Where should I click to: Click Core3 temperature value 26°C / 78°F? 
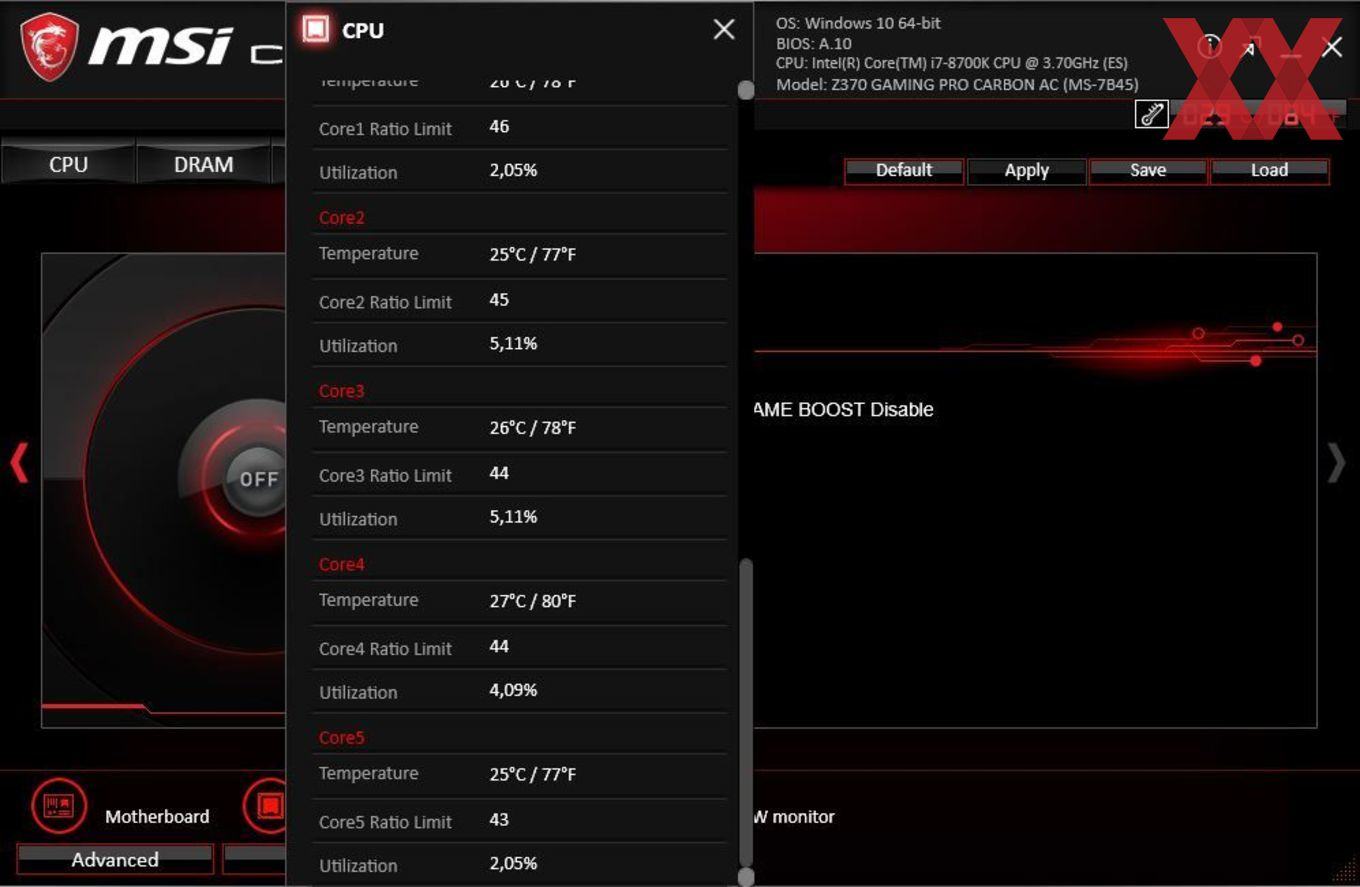click(533, 428)
